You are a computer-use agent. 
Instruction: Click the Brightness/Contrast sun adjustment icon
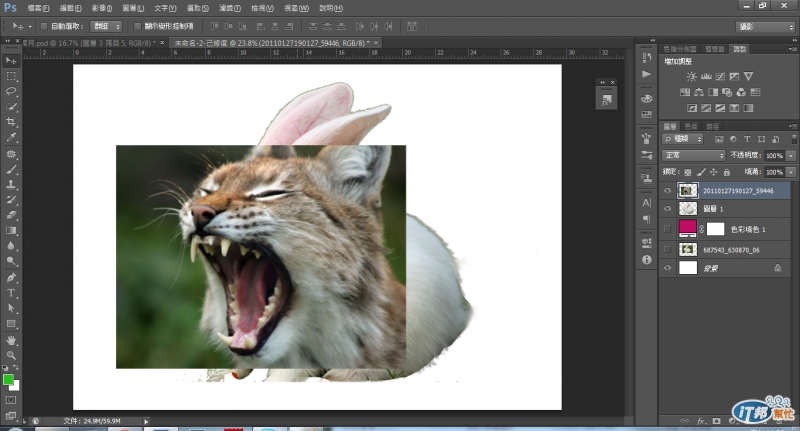tap(691, 76)
